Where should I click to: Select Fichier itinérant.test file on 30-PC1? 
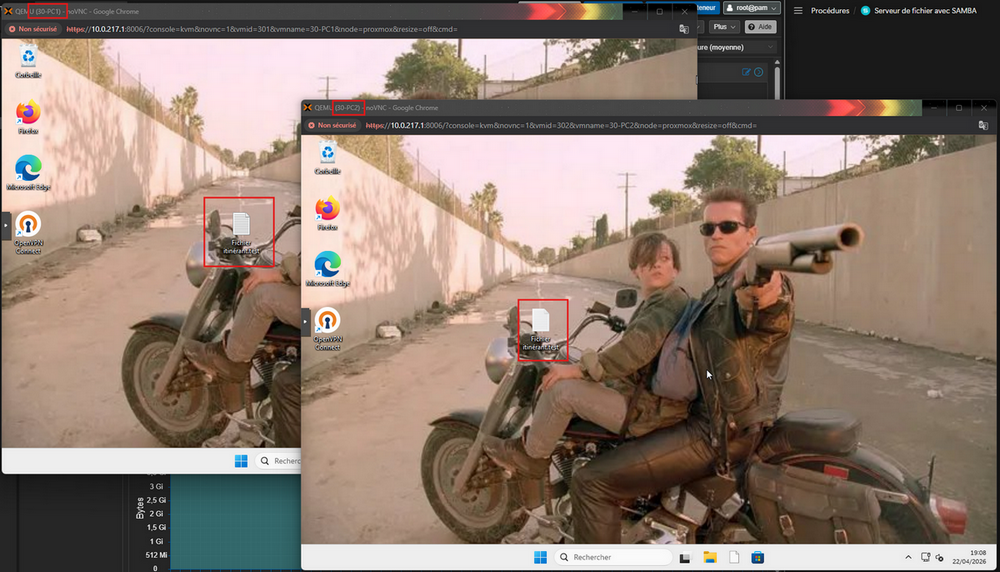tap(241, 233)
